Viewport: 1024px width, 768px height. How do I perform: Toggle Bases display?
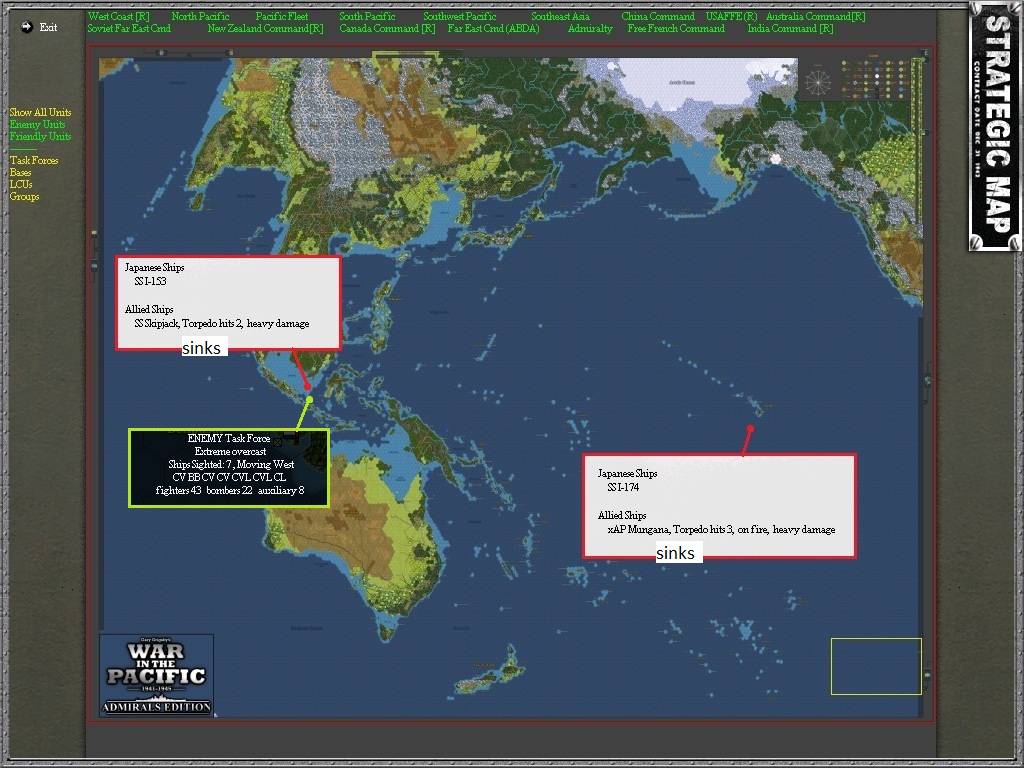(20, 172)
